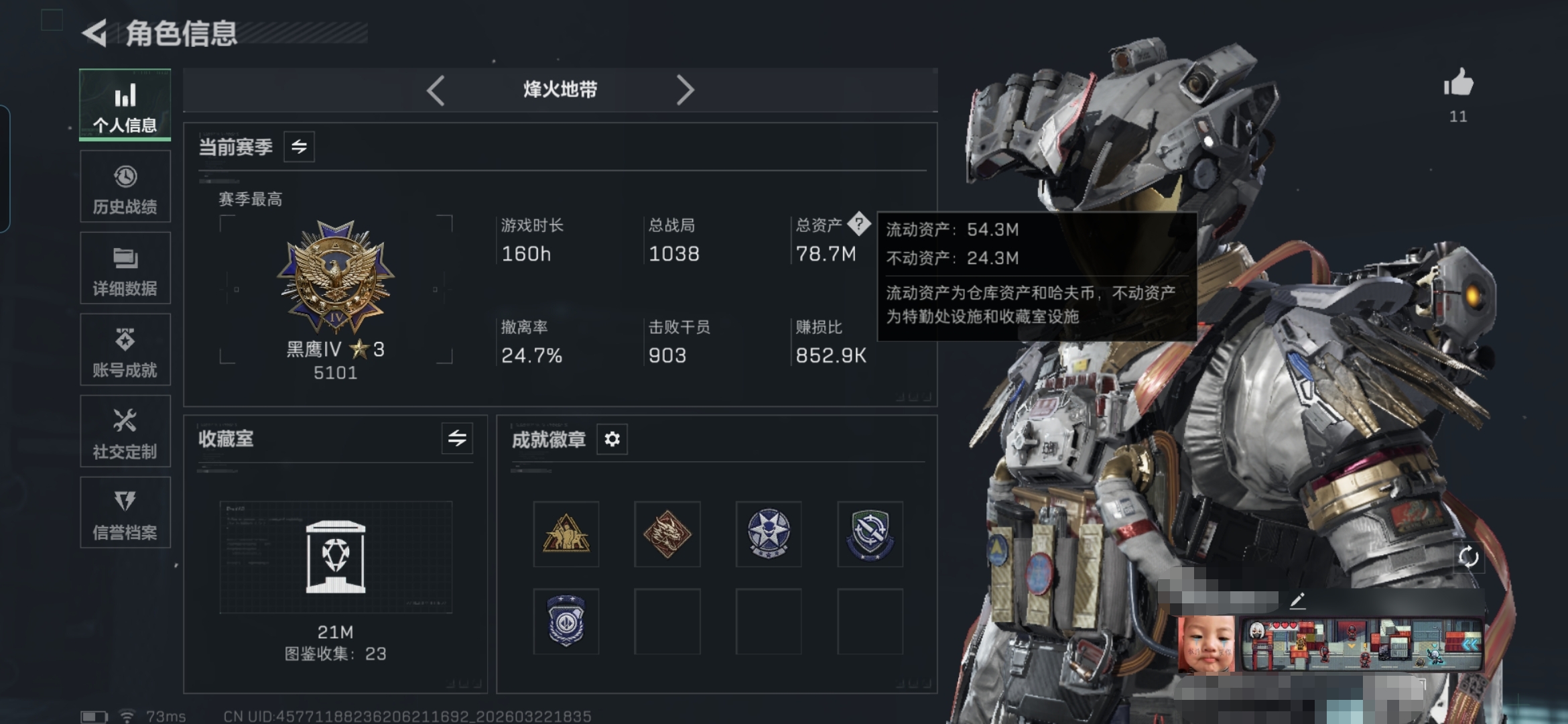The height and width of the screenshot is (724, 1568).
Task: Select the star circle achievement badge
Action: pos(769,534)
